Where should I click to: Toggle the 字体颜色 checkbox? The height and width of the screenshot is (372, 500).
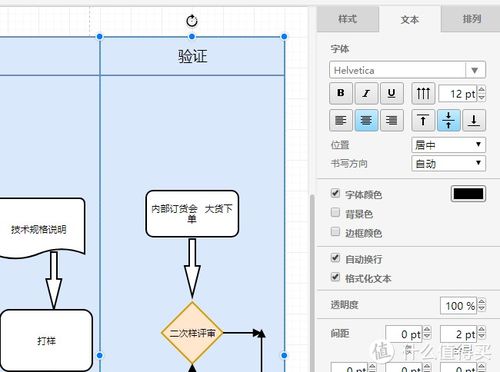point(335,193)
